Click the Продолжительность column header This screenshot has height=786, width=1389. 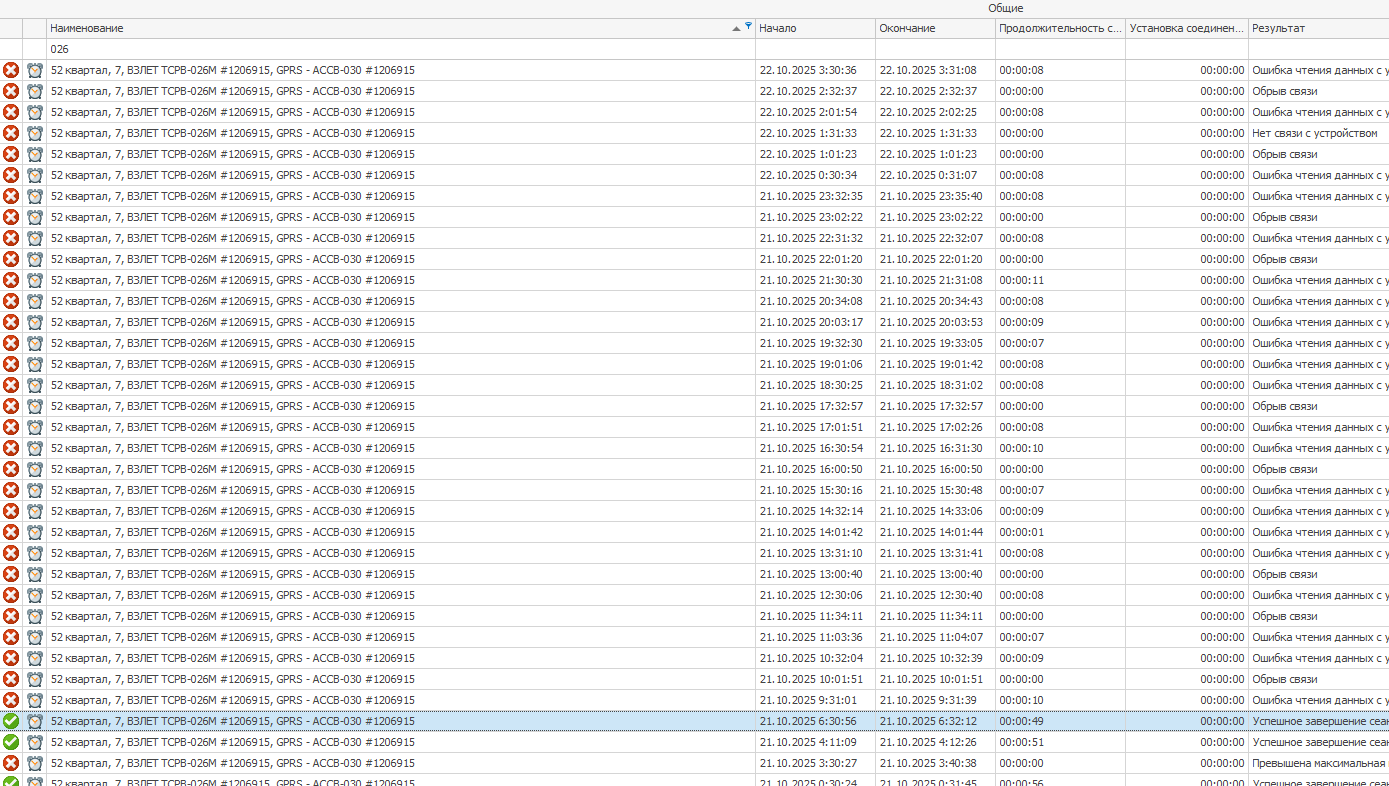tap(1059, 28)
